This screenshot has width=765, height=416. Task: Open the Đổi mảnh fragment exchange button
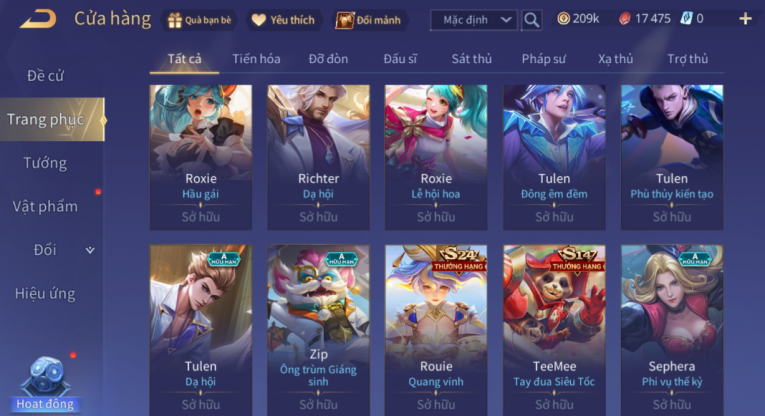click(368, 20)
